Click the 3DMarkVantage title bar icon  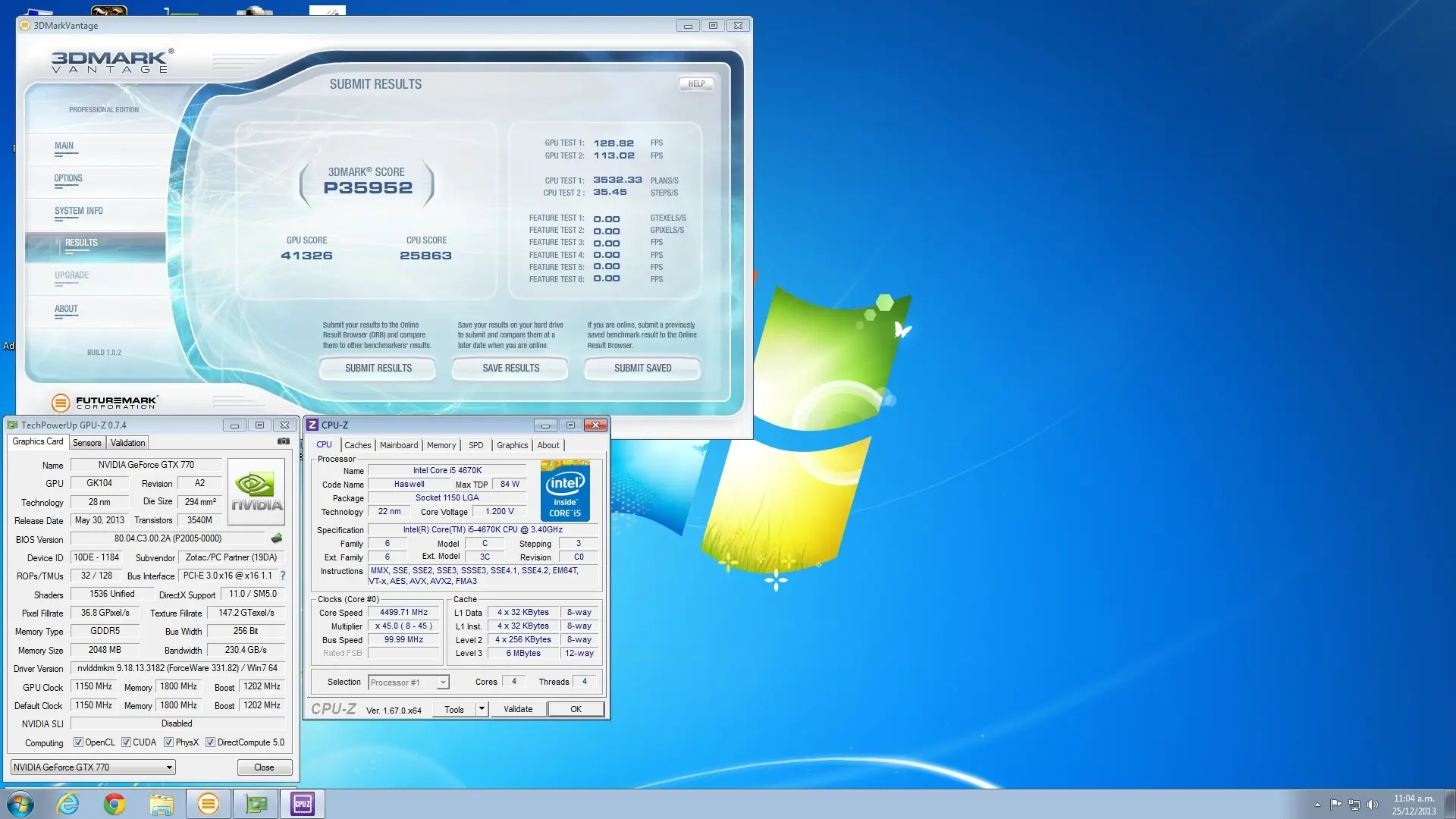(25, 25)
